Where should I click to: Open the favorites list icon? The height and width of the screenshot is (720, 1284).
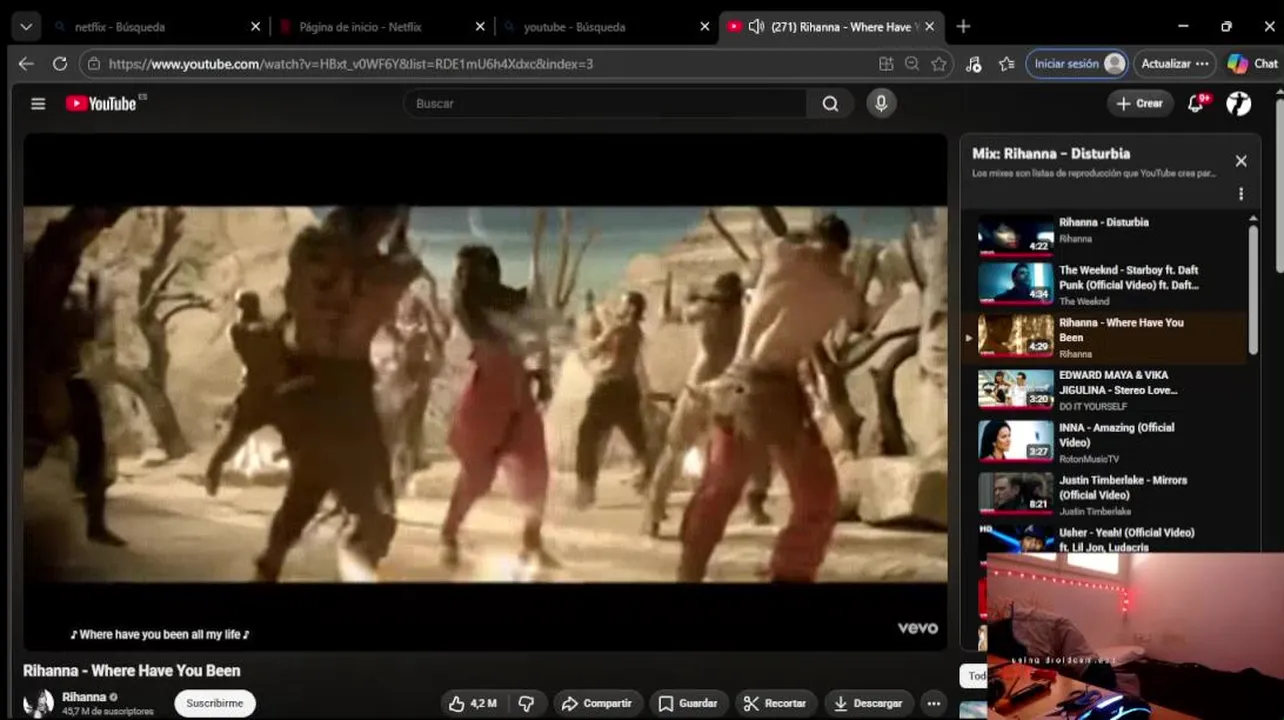[x=1007, y=63]
